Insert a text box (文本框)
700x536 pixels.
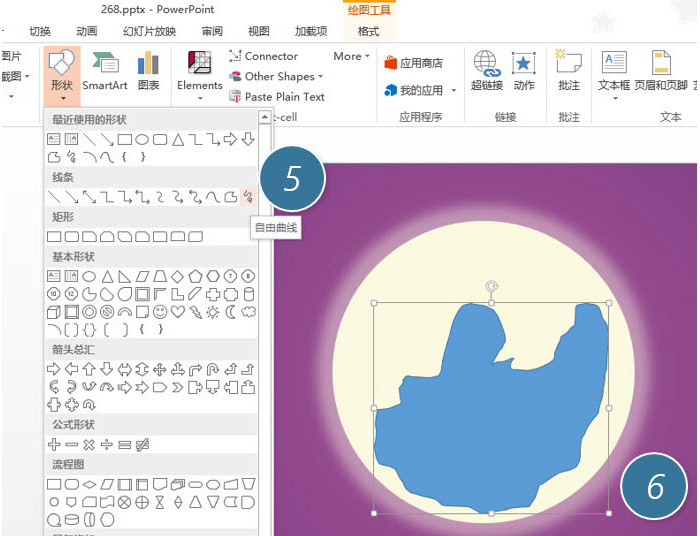[x=614, y=71]
